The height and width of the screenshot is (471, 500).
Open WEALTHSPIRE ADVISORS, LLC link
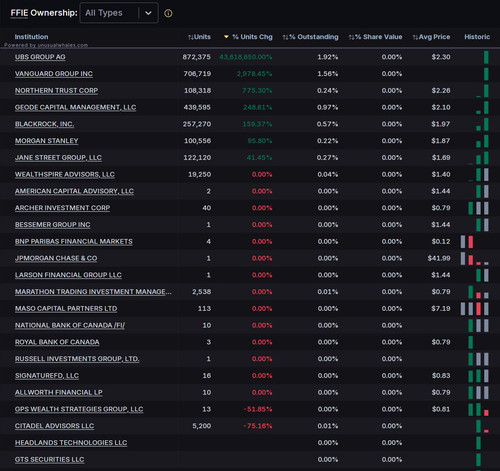[65, 174]
